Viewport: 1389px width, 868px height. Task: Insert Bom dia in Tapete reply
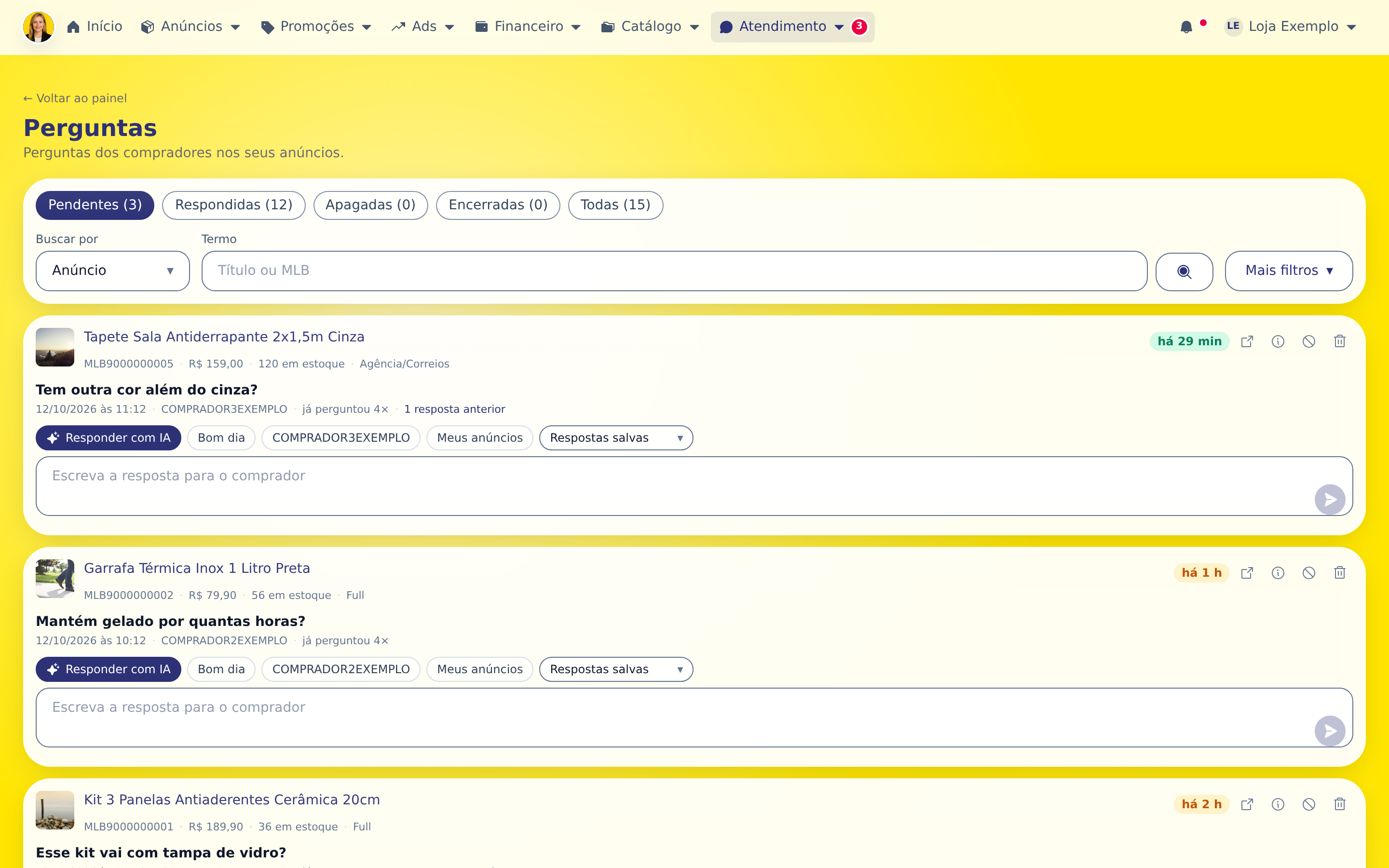221,438
